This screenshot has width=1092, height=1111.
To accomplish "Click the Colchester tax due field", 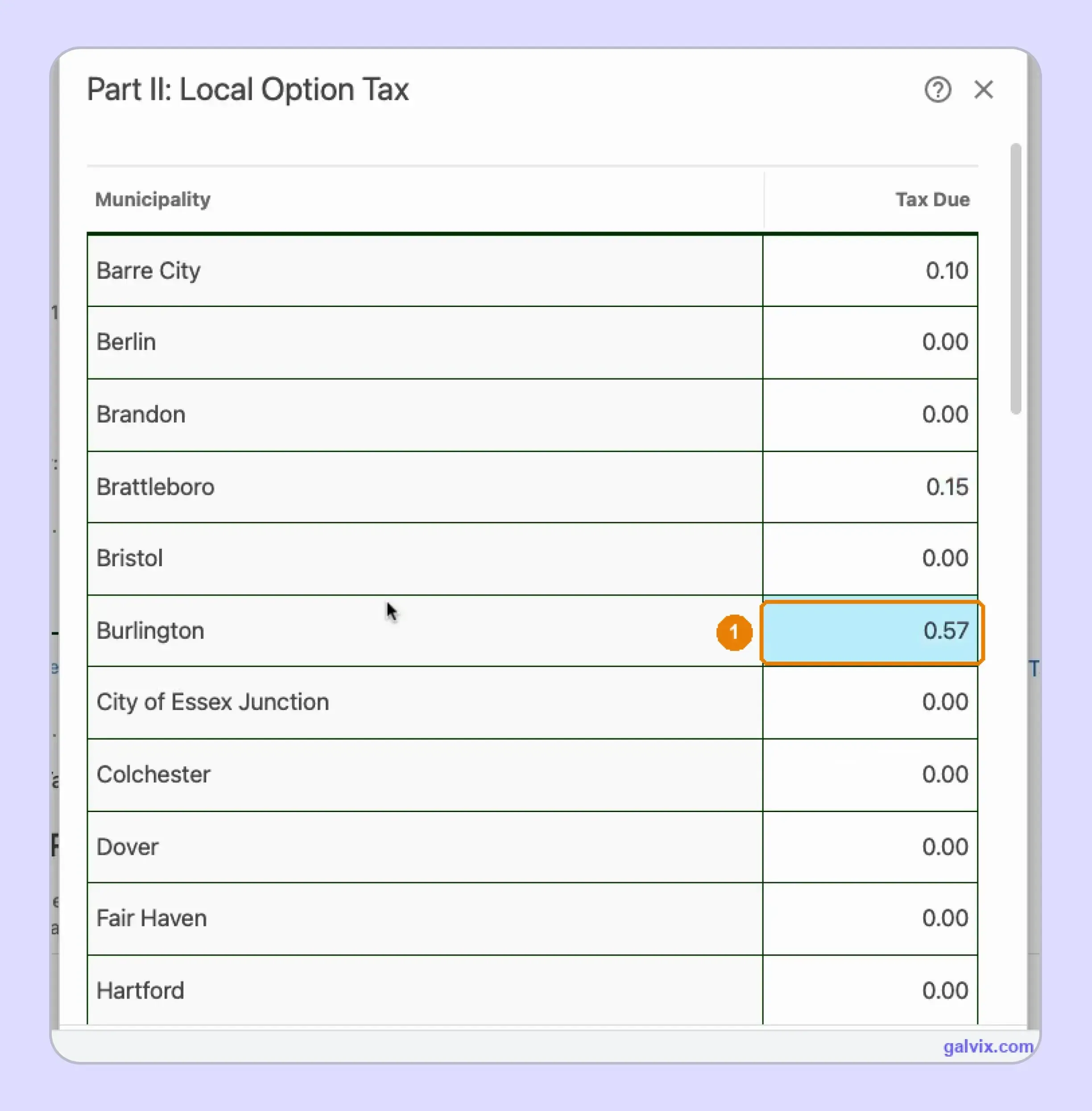I will (870, 775).
